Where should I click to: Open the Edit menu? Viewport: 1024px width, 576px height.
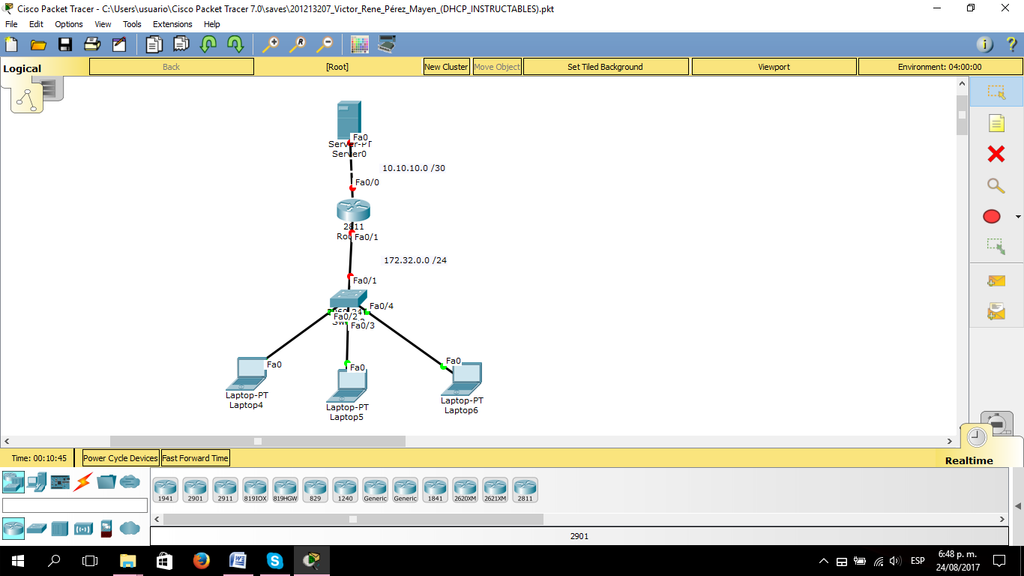[x=36, y=24]
